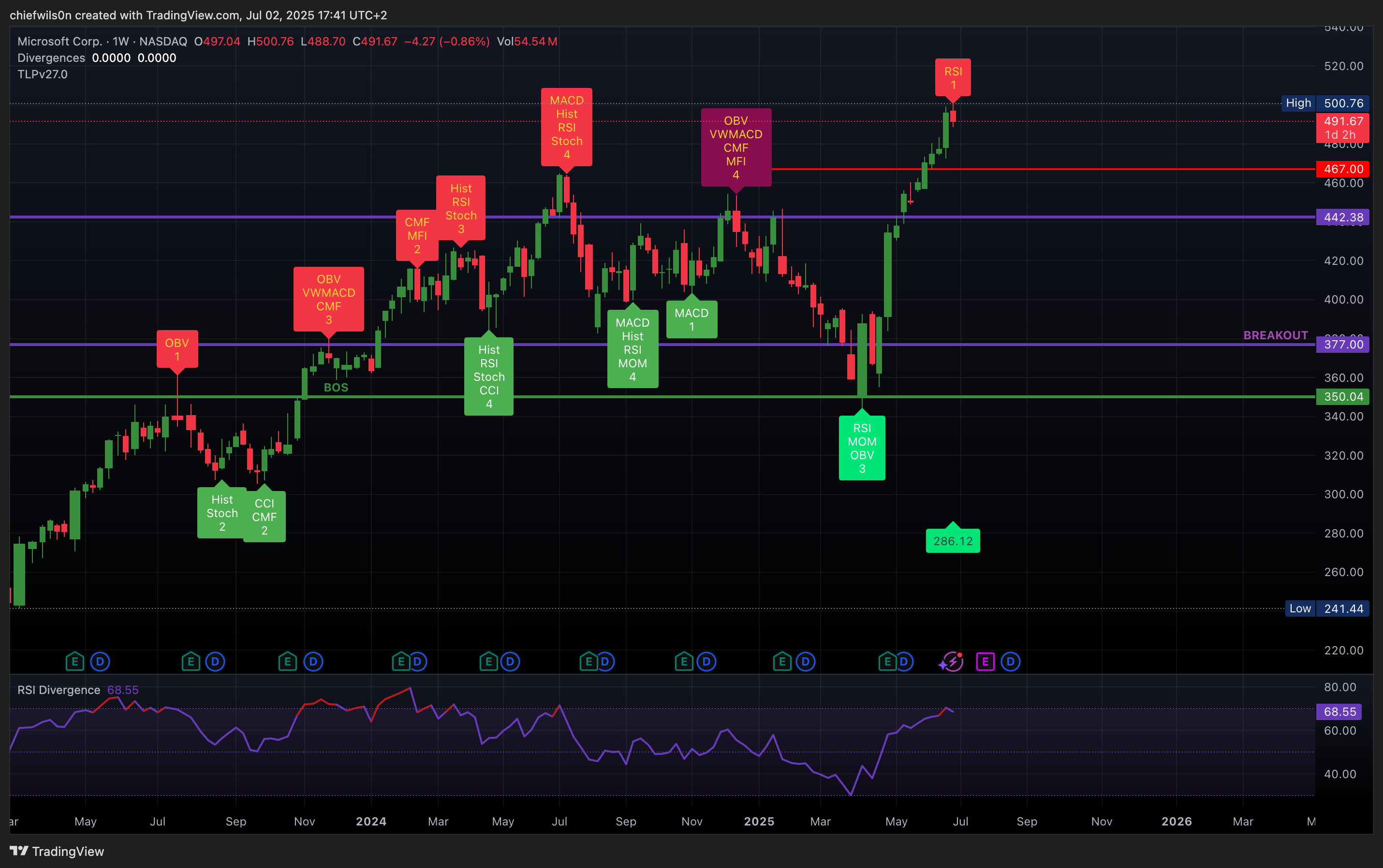The height and width of the screenshot is (868, 1383).
Task: Click the 'Divergences' indicator legend
Action: (x=51, y=58)
